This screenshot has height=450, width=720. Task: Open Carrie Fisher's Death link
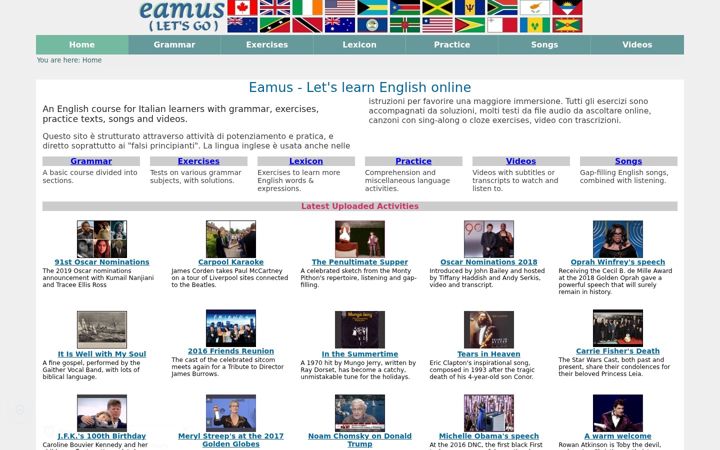click(x=618, y=351)
